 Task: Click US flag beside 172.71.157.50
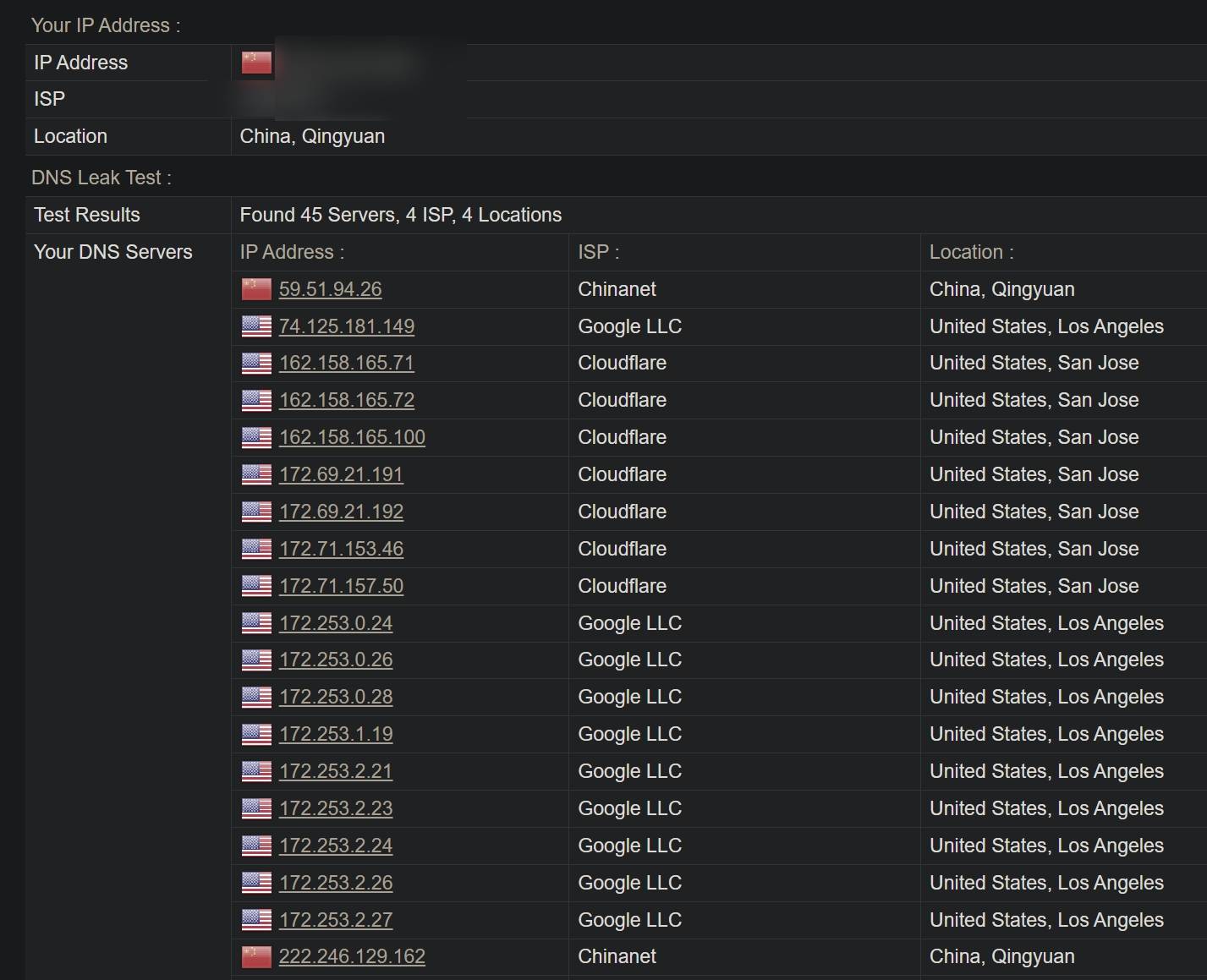tap(256, 587)
